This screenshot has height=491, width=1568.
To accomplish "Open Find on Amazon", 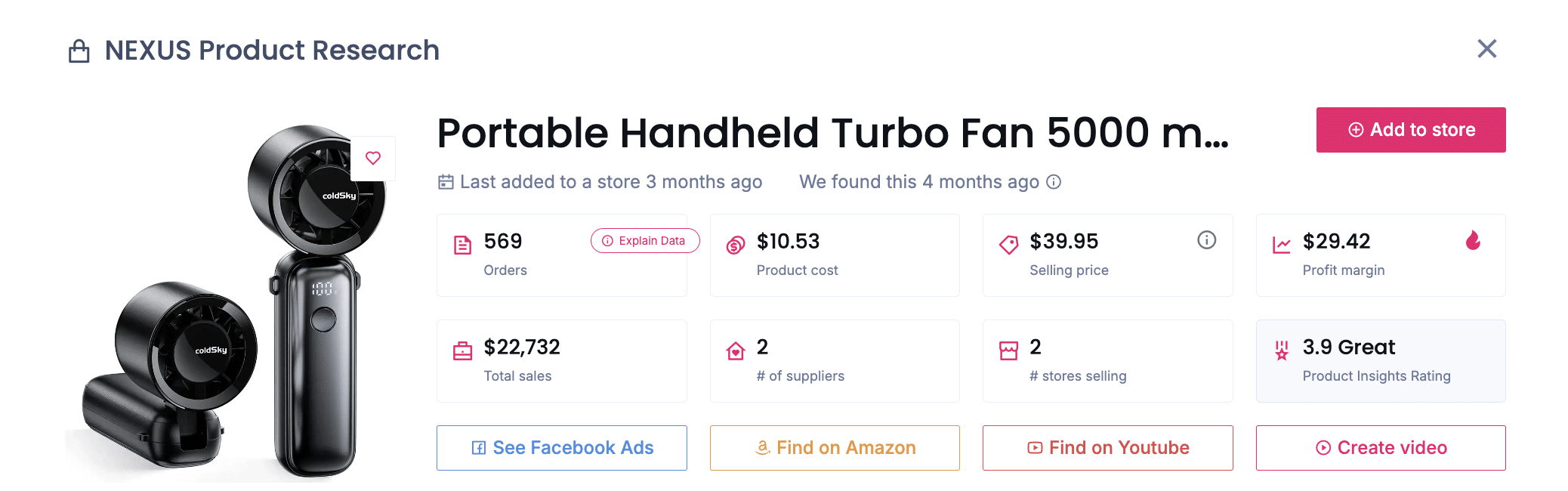I will [835, 448].
